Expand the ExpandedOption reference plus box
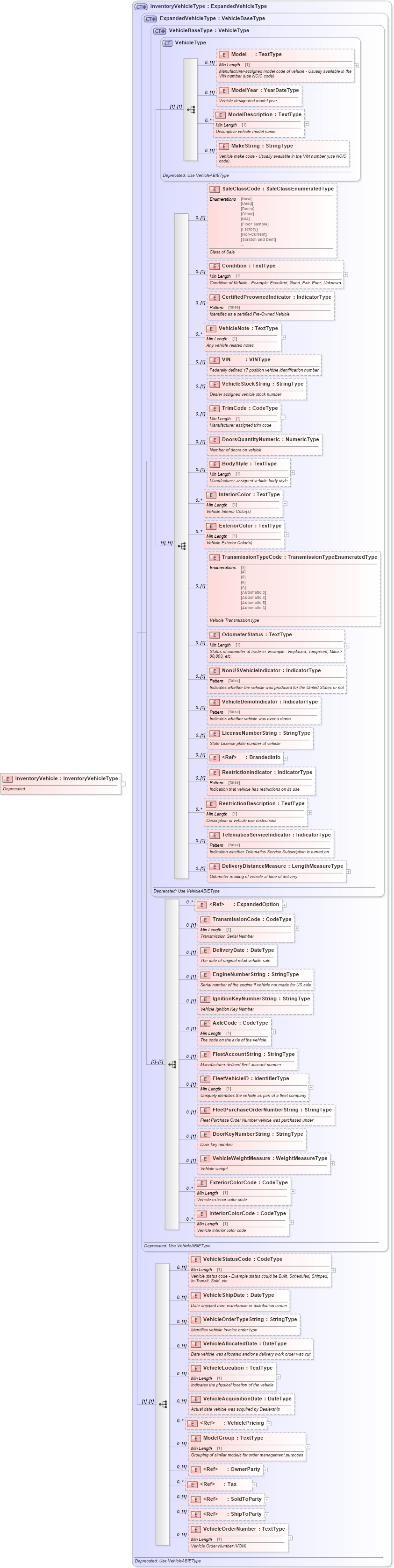Viewport: 394px width, 1568px height. click(284, 905)
